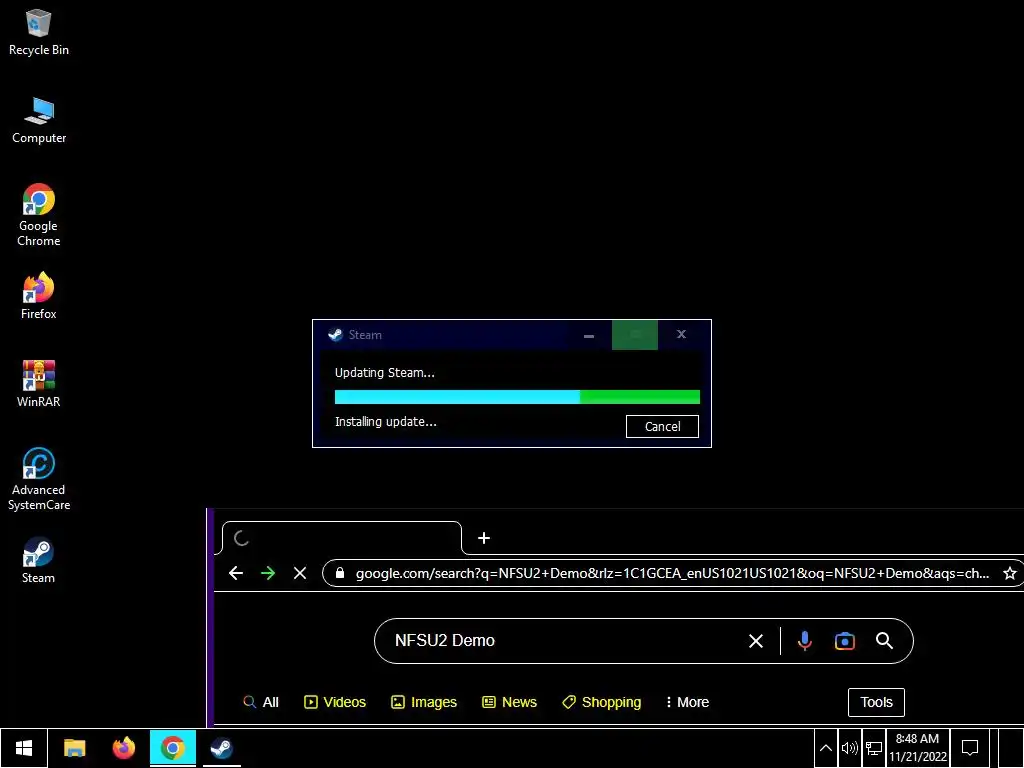Switch to the Images results tab
Viewport: 1024px width, 768px height.
[x=424, y=702]
